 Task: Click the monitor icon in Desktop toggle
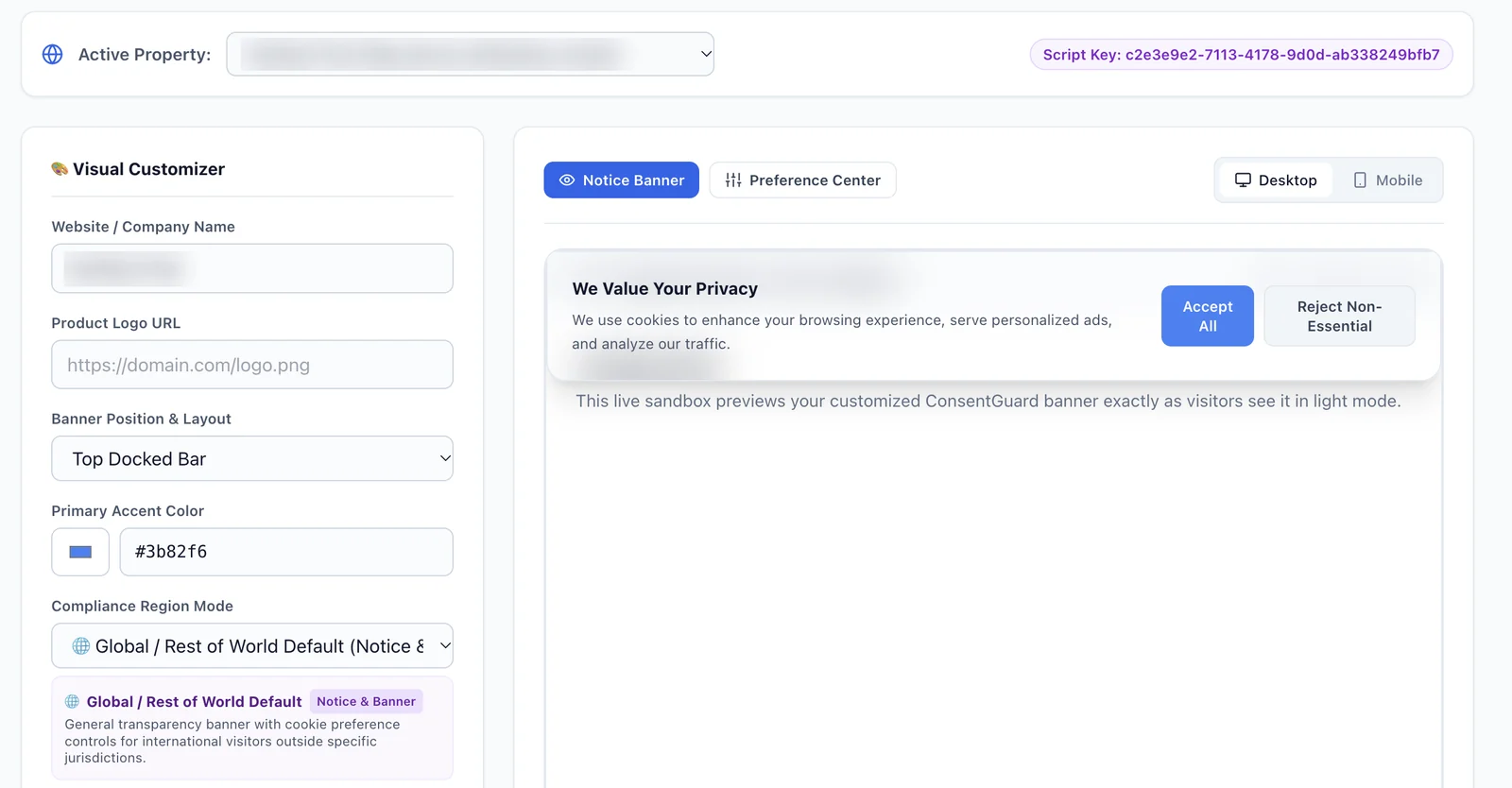coord(1243,180)
